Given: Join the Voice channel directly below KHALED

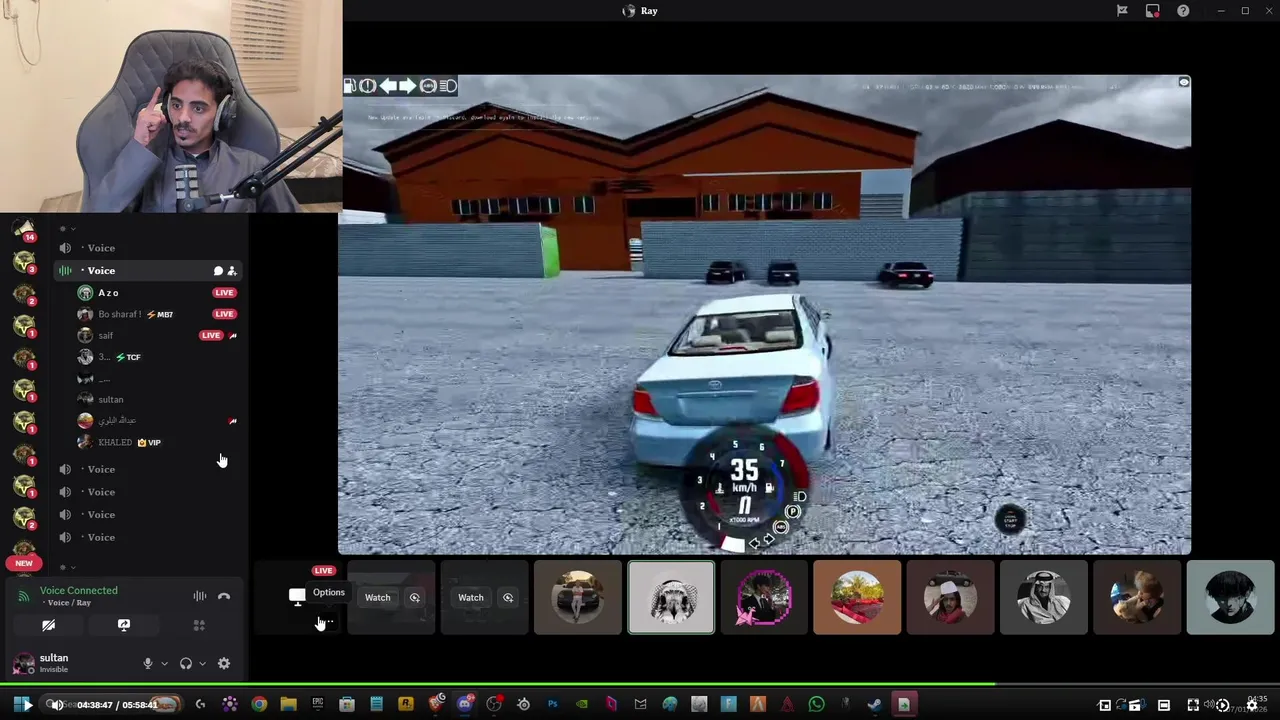Looking at the screenshot, I should point(148,469).
